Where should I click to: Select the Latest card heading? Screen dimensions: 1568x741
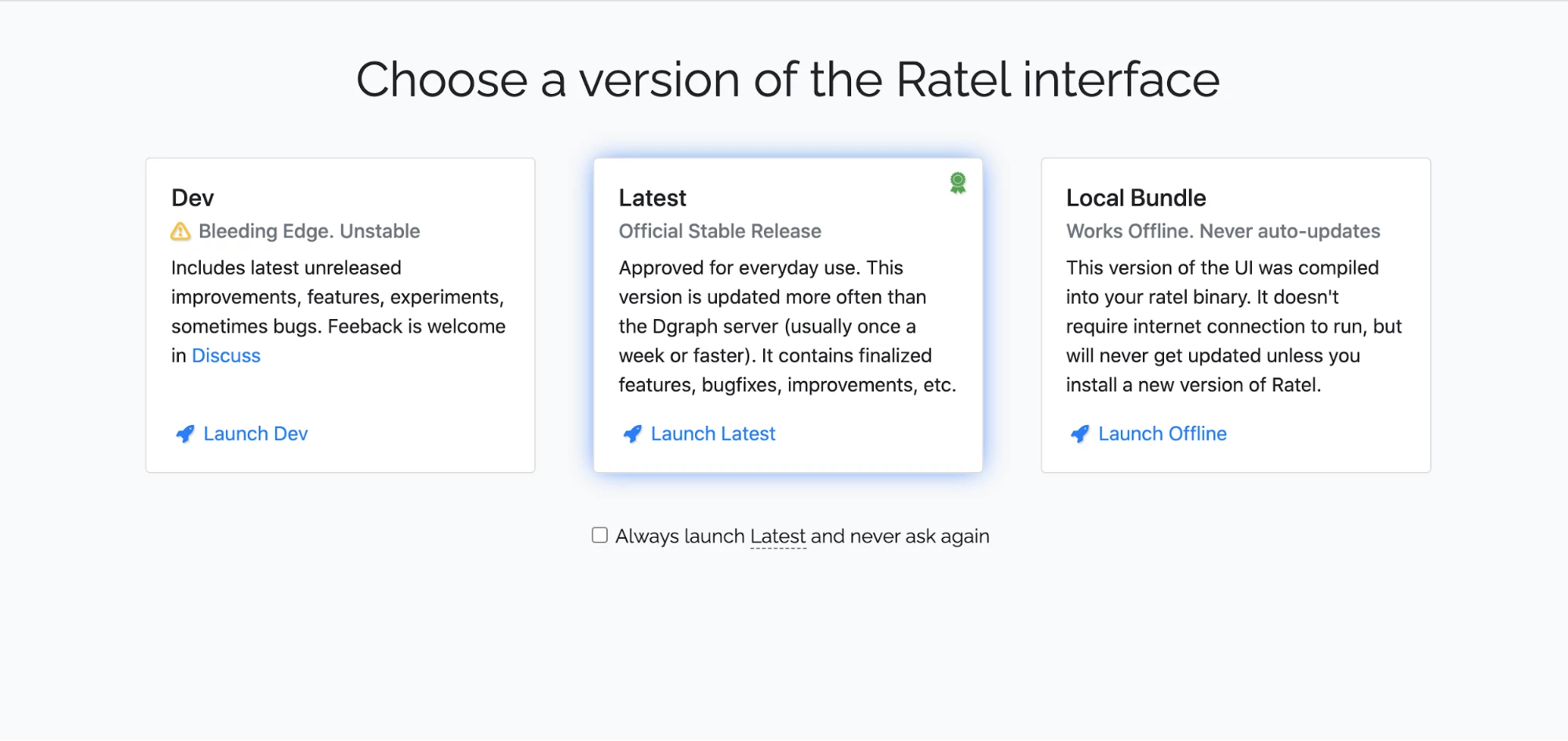pyautogui.click(x=653, y=198)
